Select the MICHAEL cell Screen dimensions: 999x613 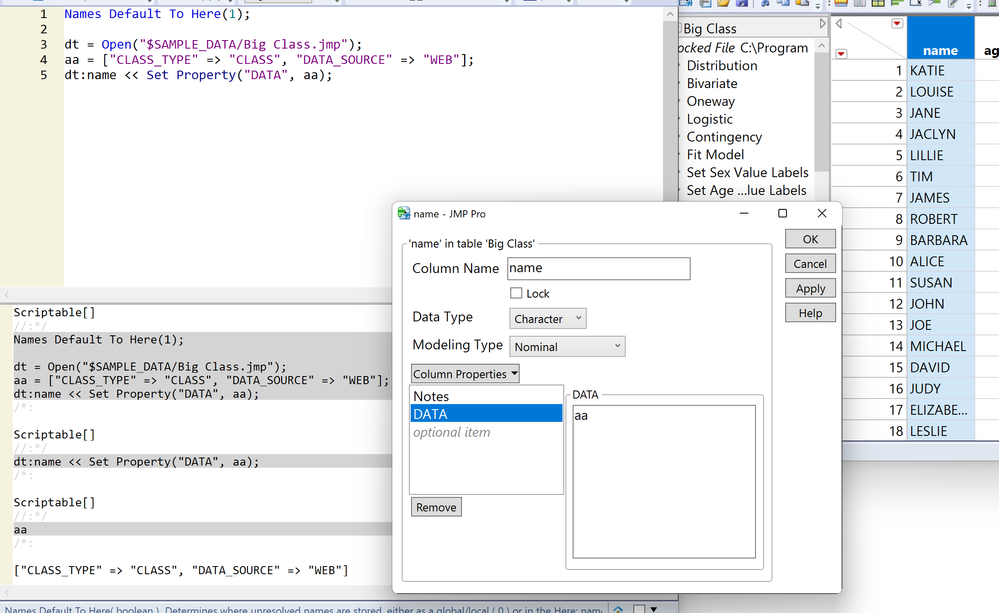pos(941,347)
